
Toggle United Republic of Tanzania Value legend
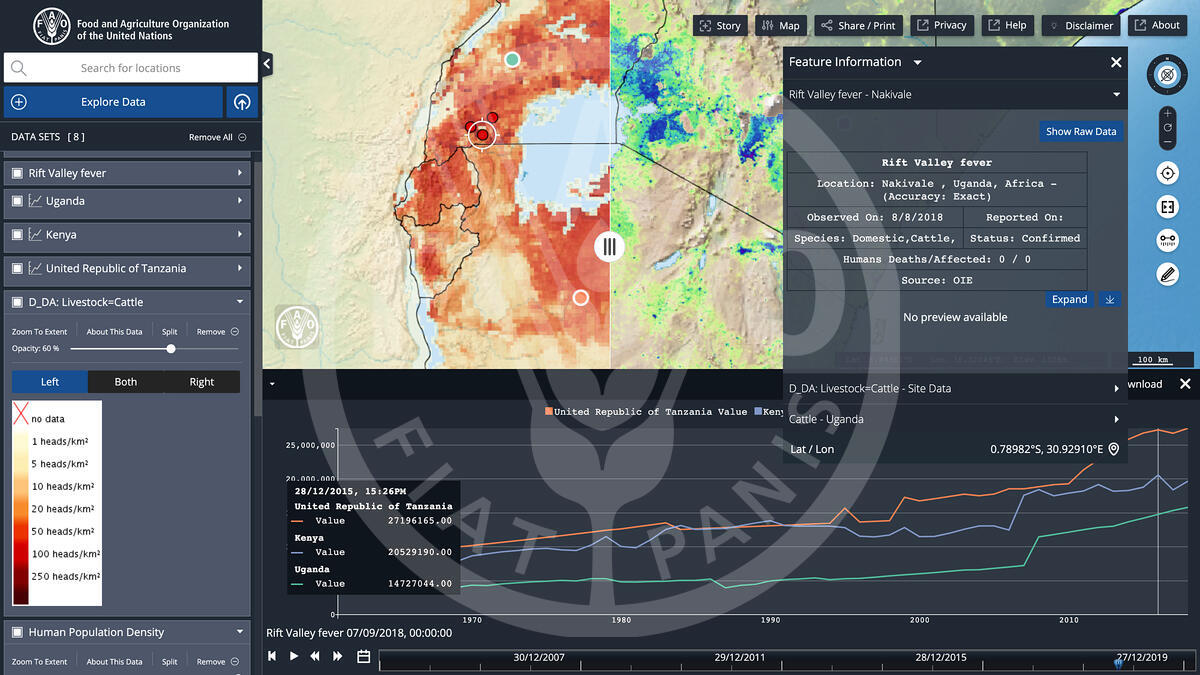646,412
